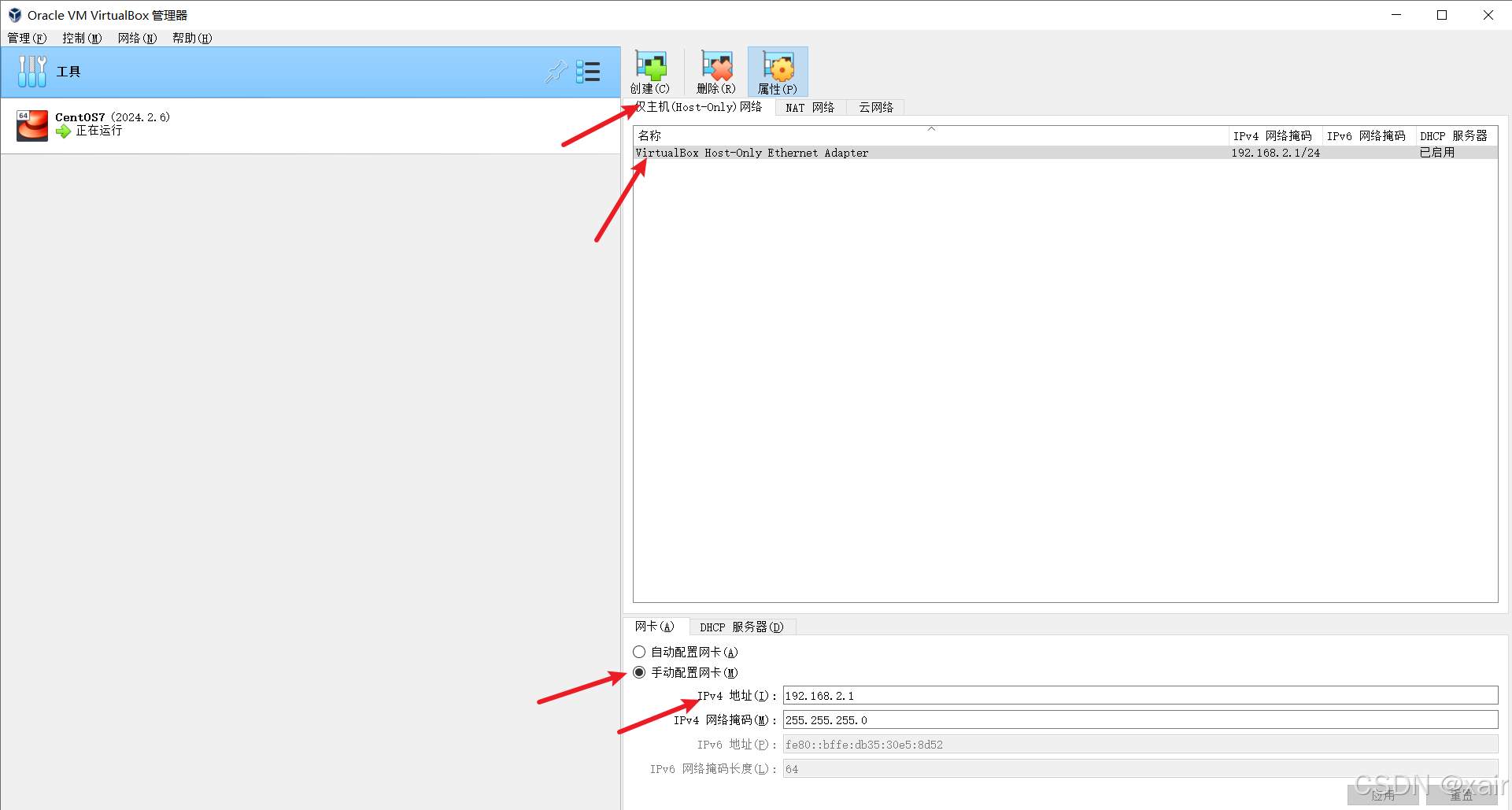Switch to the Host-Only 网络 tab
This screenshot has width=1512, height=810.
pyautogui.click(x=699, y=107)
